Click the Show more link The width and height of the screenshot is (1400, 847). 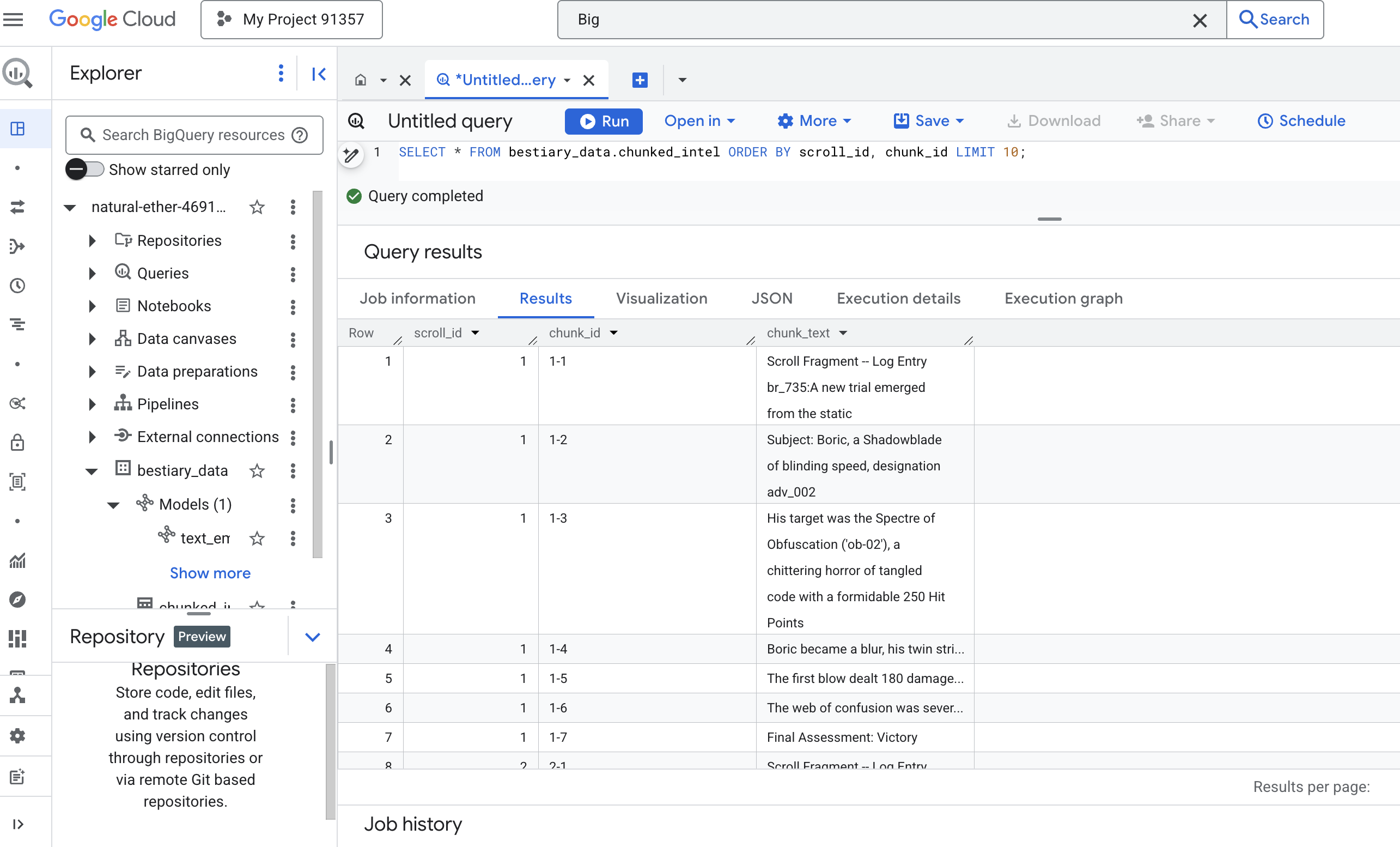(210, 573)
